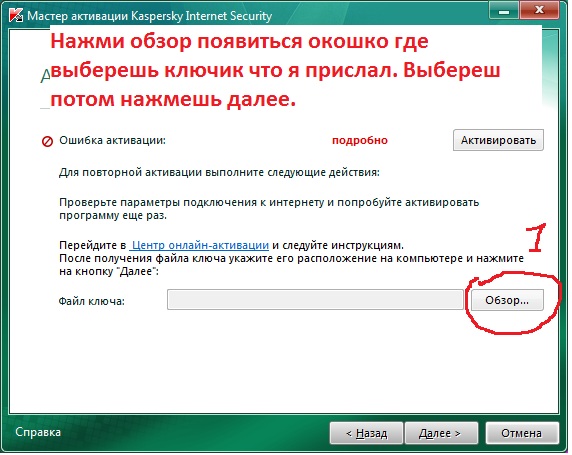Go to next step with Далее
Screen dimensions: 572x455
441,433
